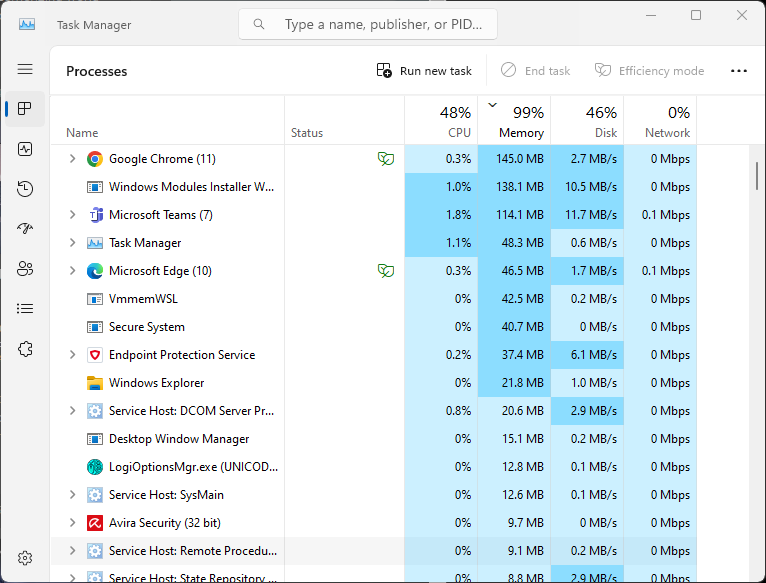
Task: Focus the name, publisher, or PID search box
Action: click(x=368, y=24)
